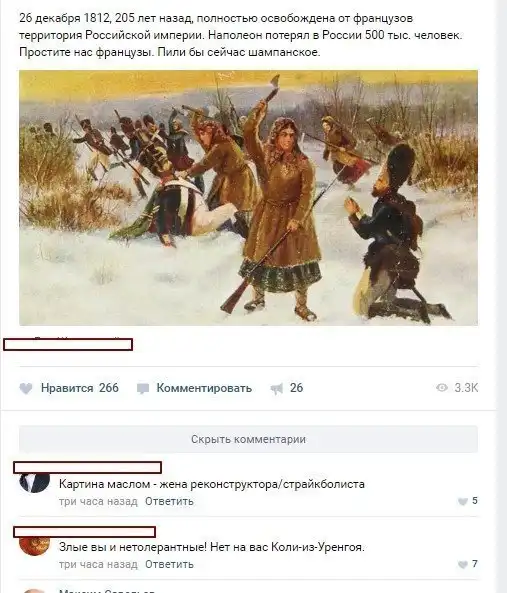
Task: Click timestamp of first comment три часа назад
Action: coord(98,501)
